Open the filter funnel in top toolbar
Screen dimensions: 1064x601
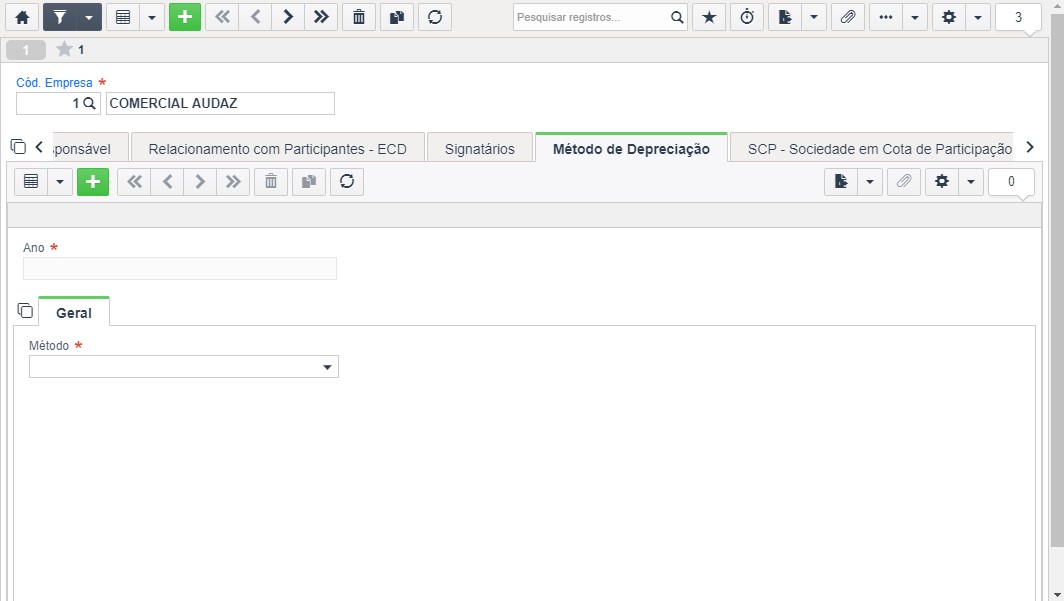click(x=60, y=18)
